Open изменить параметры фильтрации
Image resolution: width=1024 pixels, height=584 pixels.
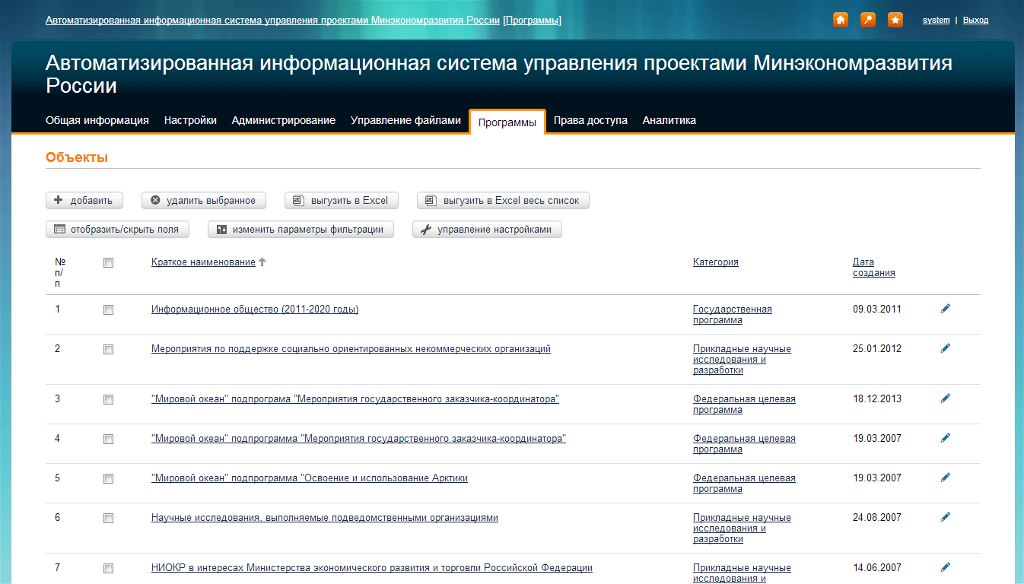pos(300,230)
